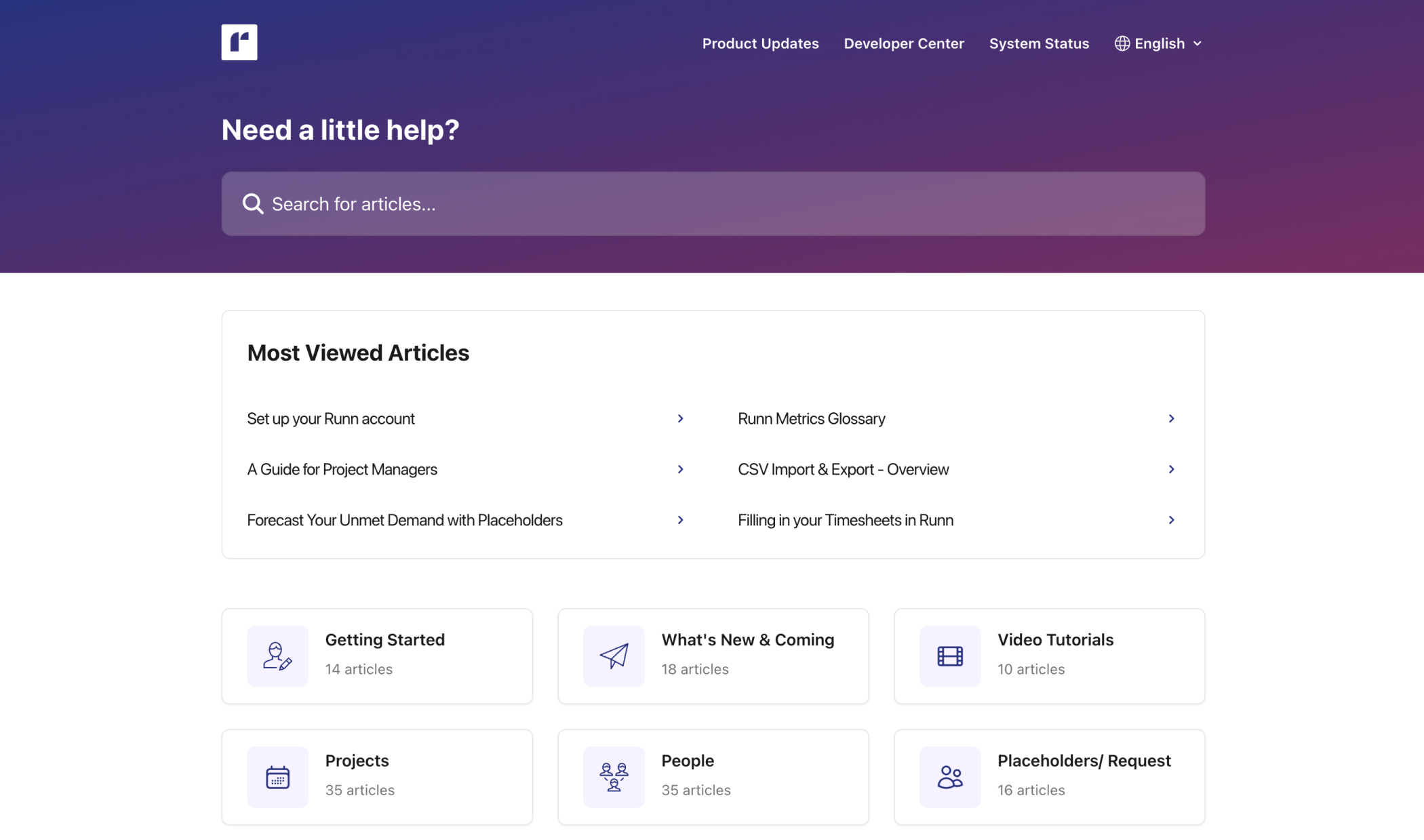1424x840 pixels.
Task: Click the Most Viewed Articles heading
Action: [x=358, y=353]
